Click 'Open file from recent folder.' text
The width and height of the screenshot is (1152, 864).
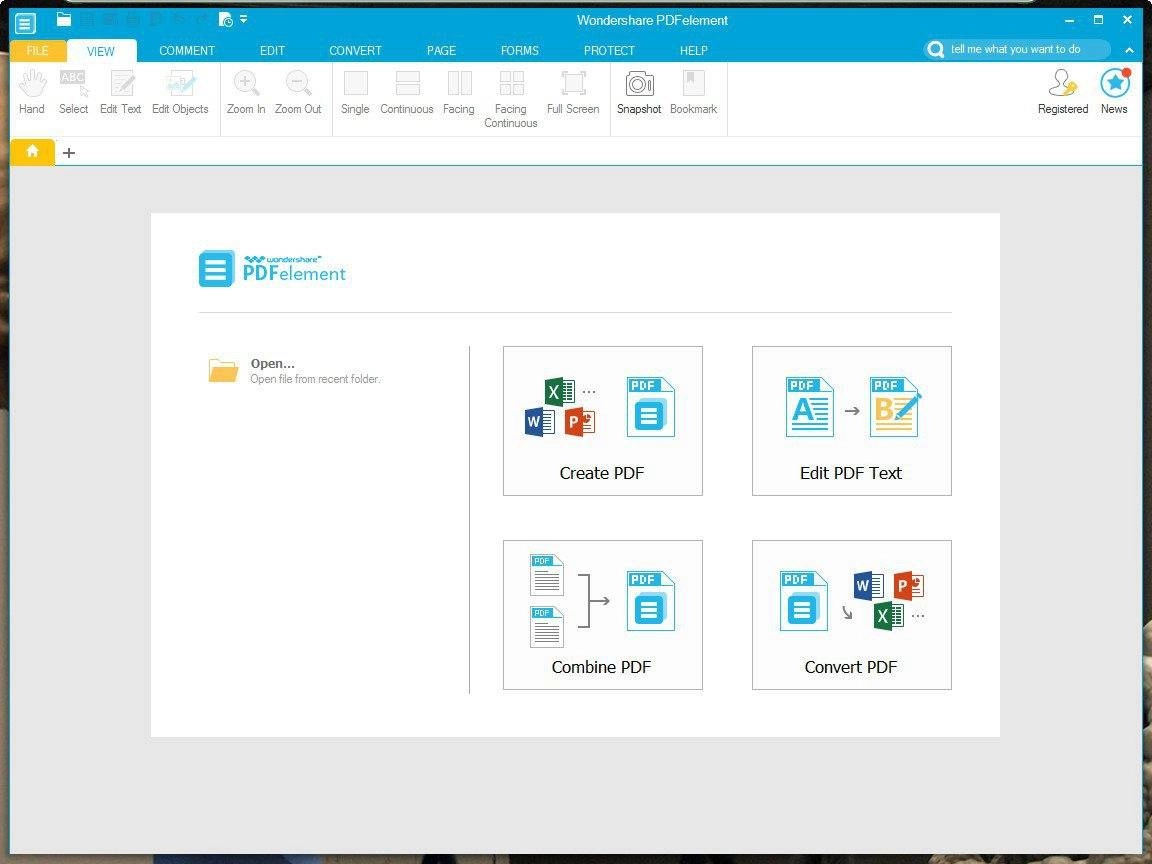tap(315, 379)
